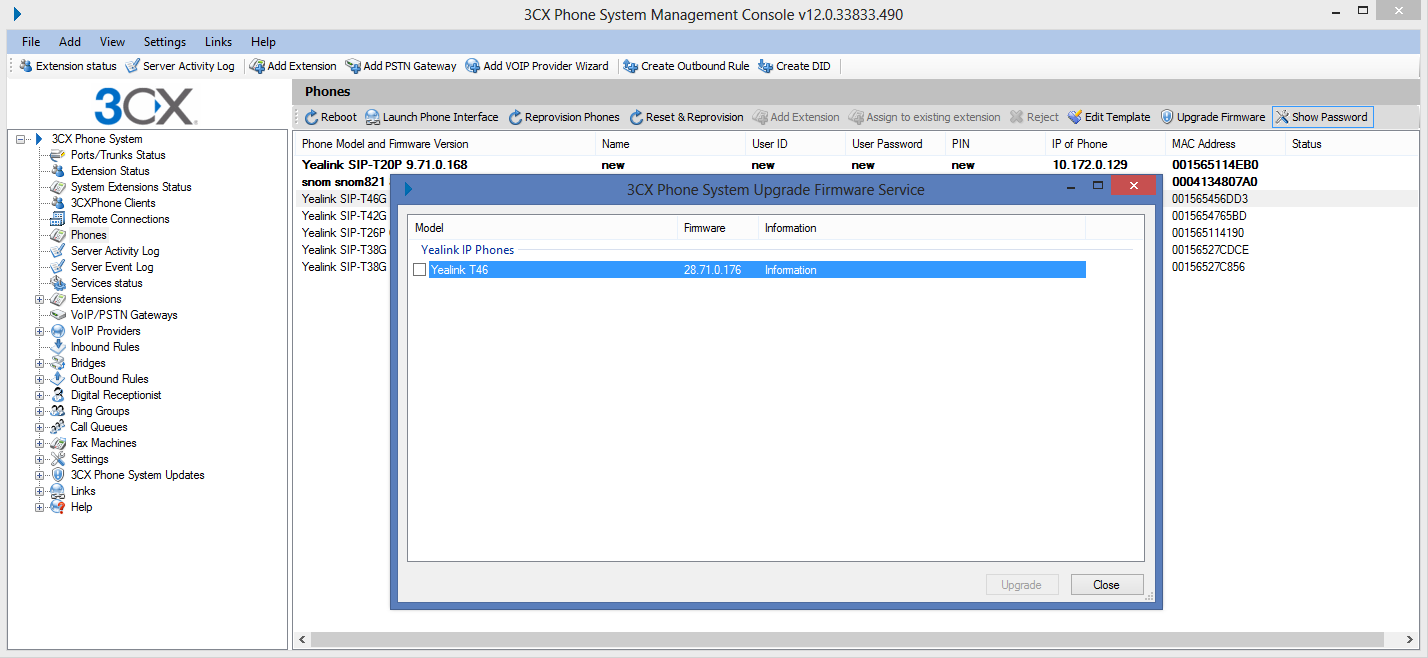Screen dimensions: 1428x658
Task: Click the Create Outbound Rule icon
Action: pos(630,66)
